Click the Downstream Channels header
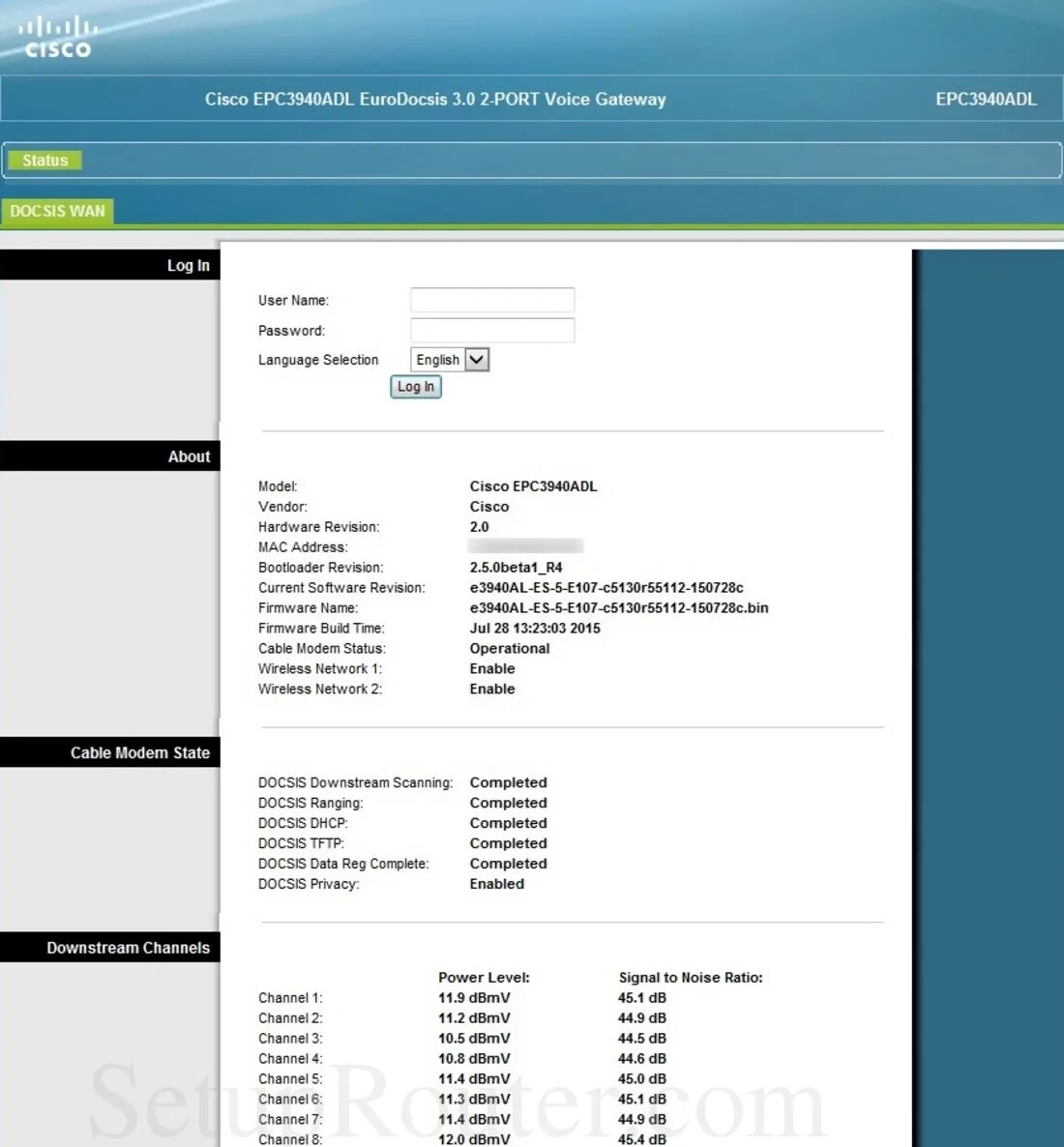The image size is (1064, 1147). point(109,948)
